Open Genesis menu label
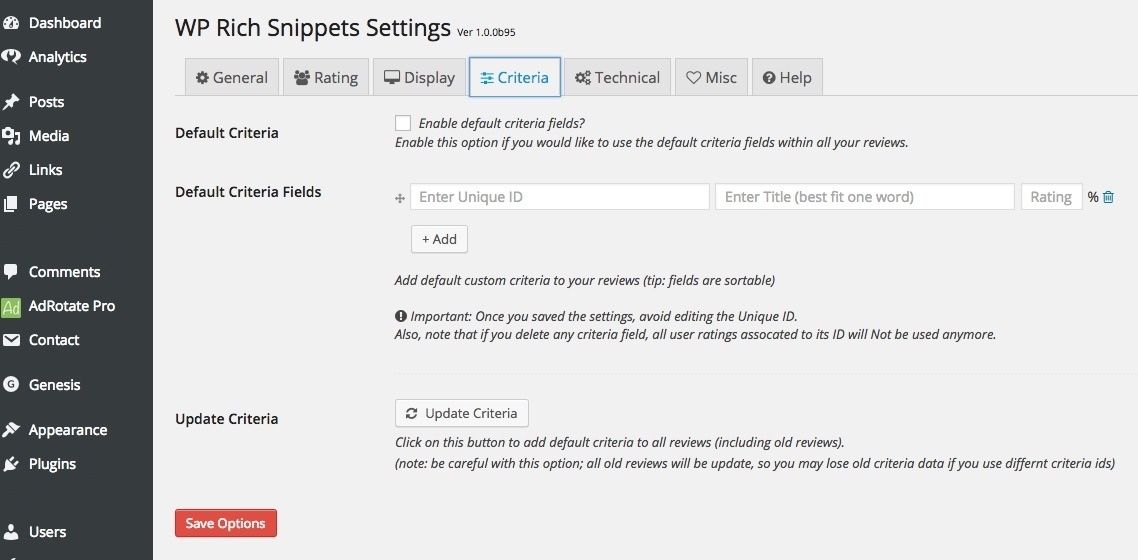The height and width of the screenshot is (560, 1138). point(54,385)
